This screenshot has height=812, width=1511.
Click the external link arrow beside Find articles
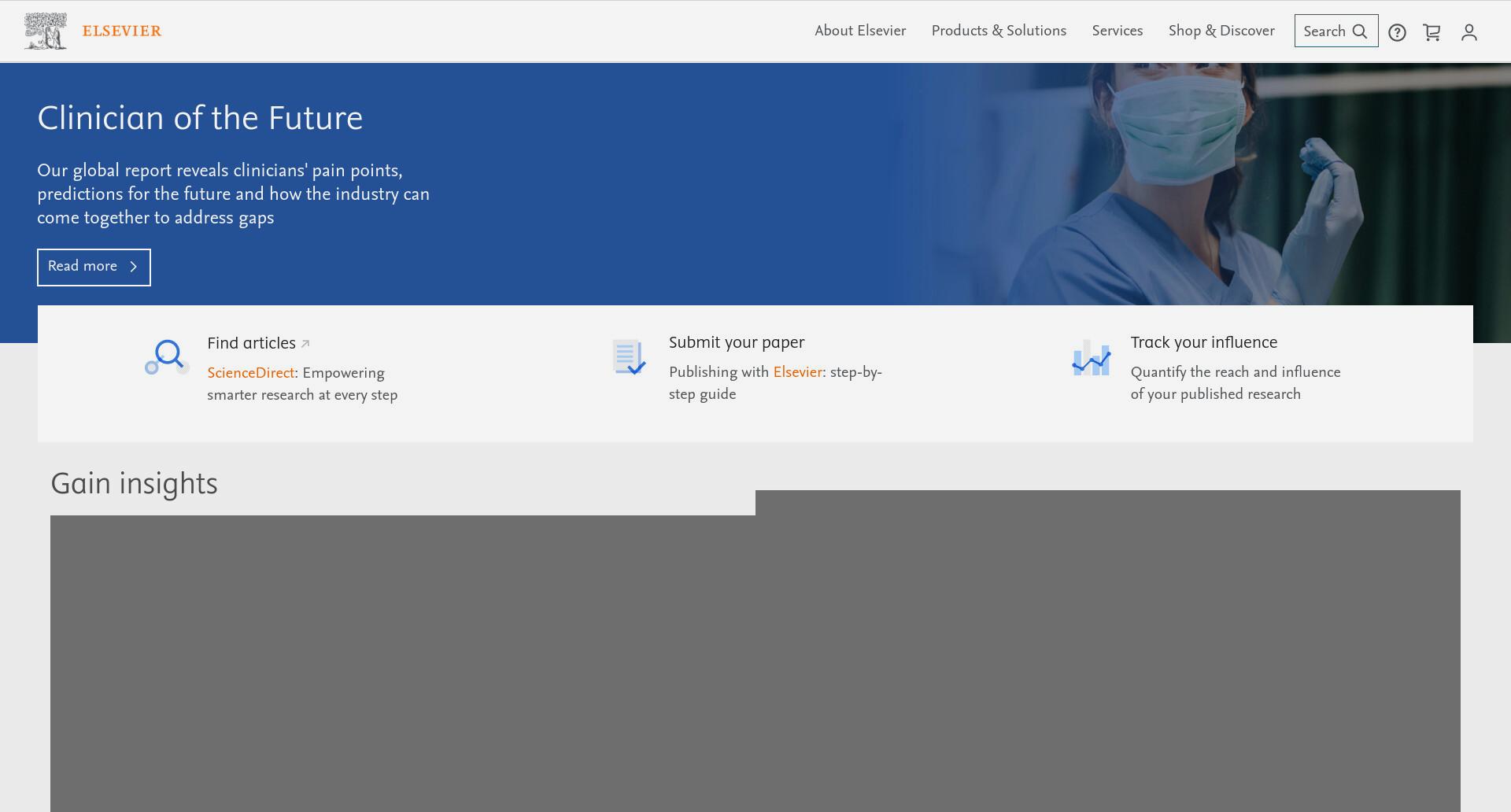click(x=305, y=343)
